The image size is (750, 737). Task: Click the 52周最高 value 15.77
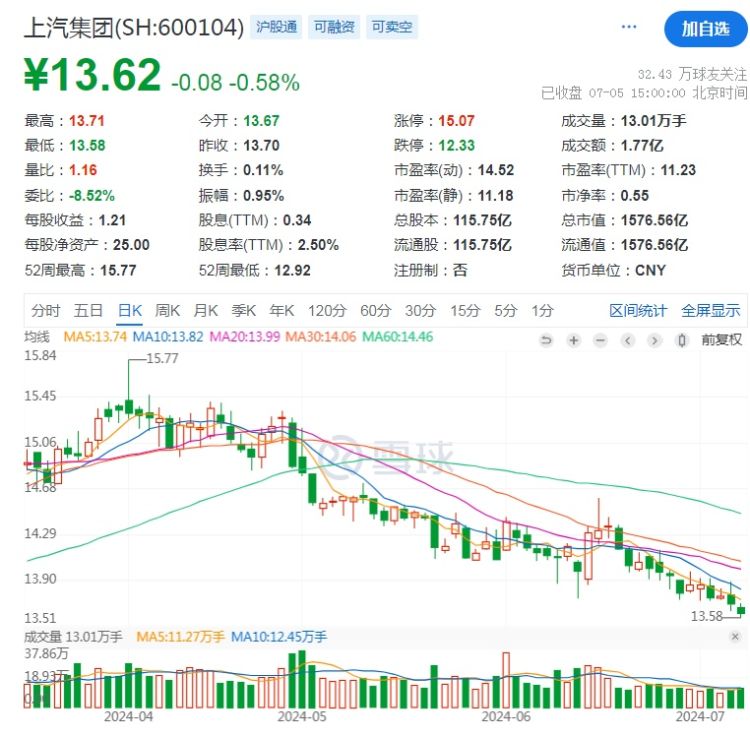pos(118,271)
